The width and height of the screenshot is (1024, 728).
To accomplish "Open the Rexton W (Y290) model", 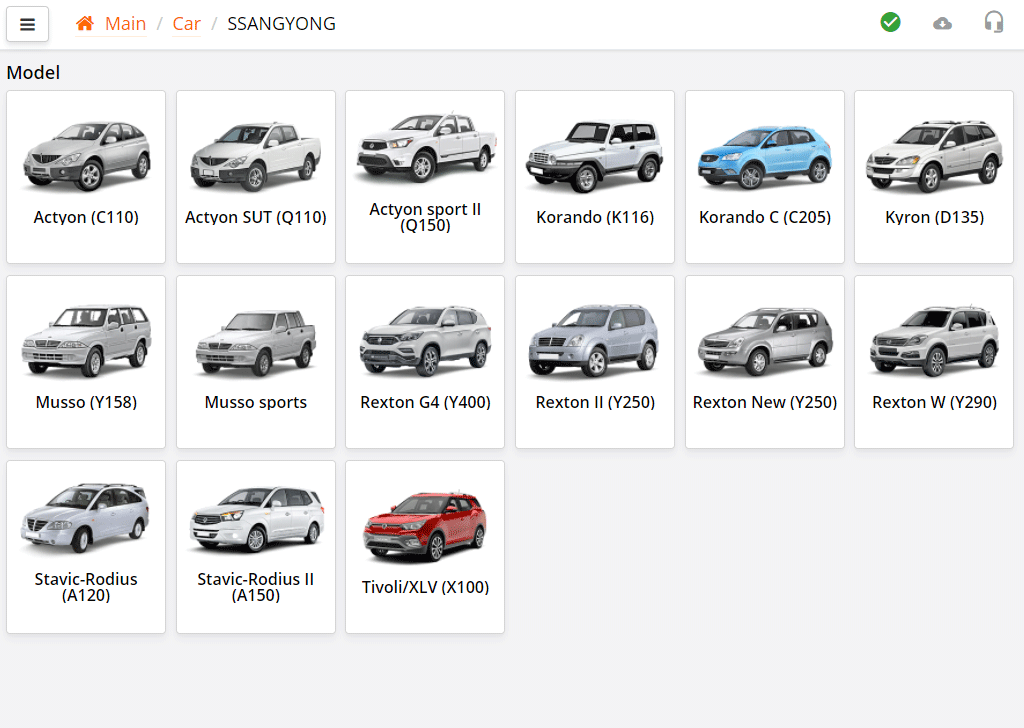I will 933,362.
